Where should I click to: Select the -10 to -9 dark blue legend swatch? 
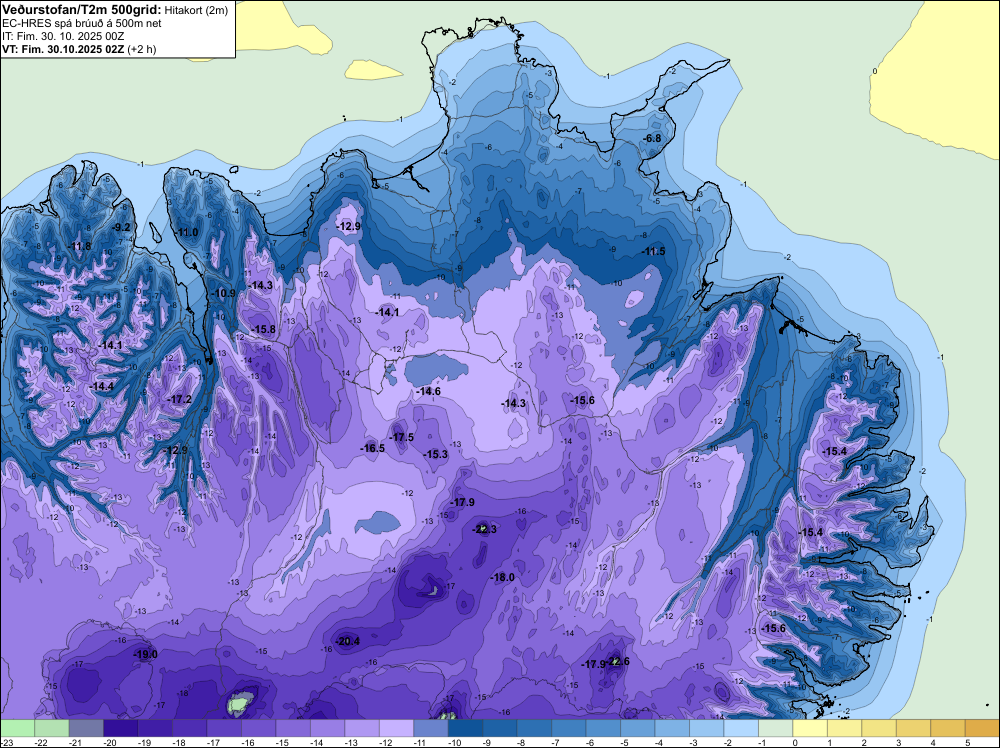[465, 728]
